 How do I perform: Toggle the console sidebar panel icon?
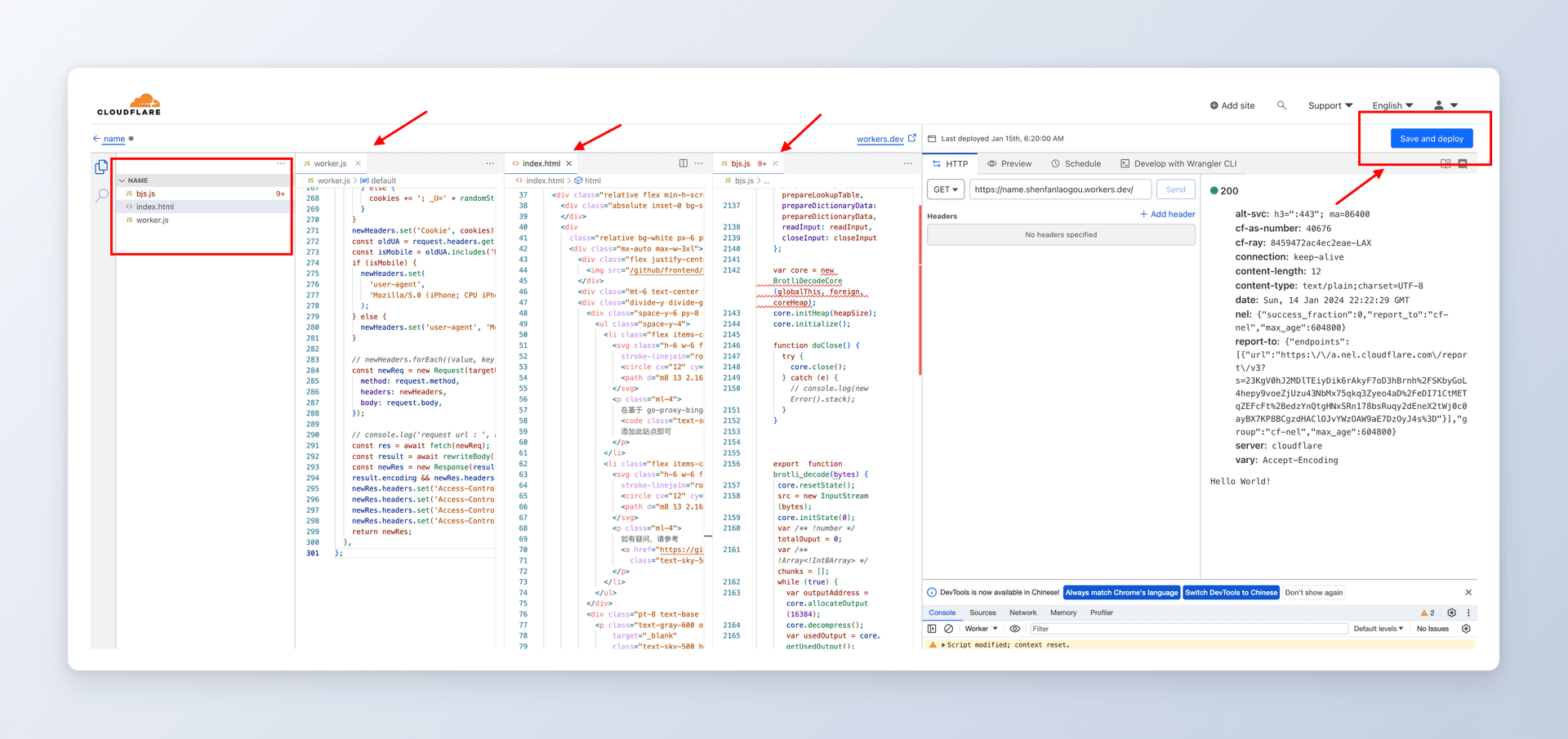tap(932, 629)
